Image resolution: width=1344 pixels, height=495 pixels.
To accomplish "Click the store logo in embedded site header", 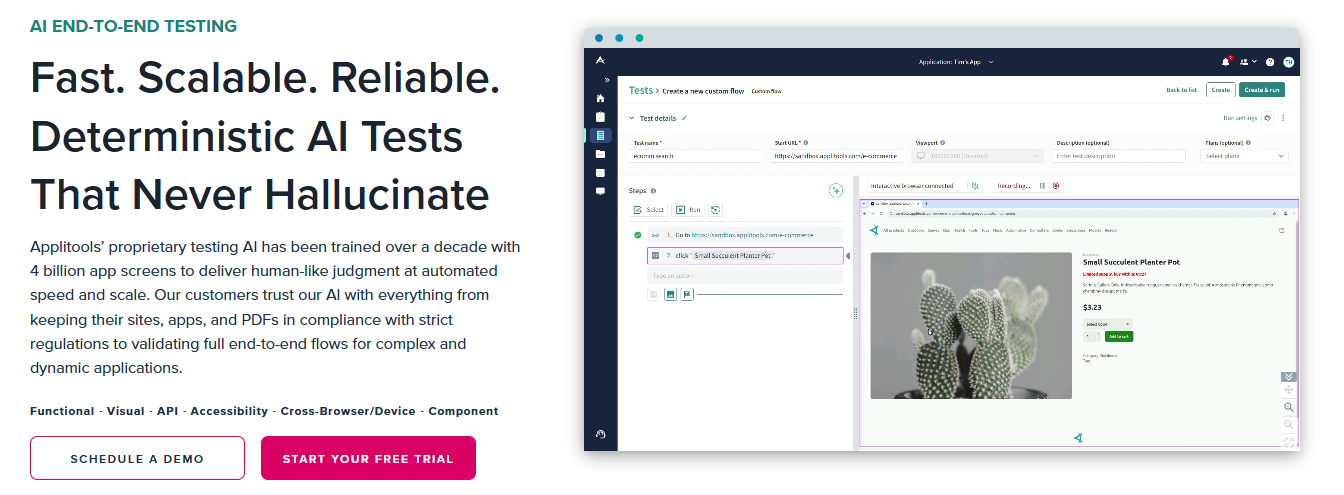I will tap(874, 230).
